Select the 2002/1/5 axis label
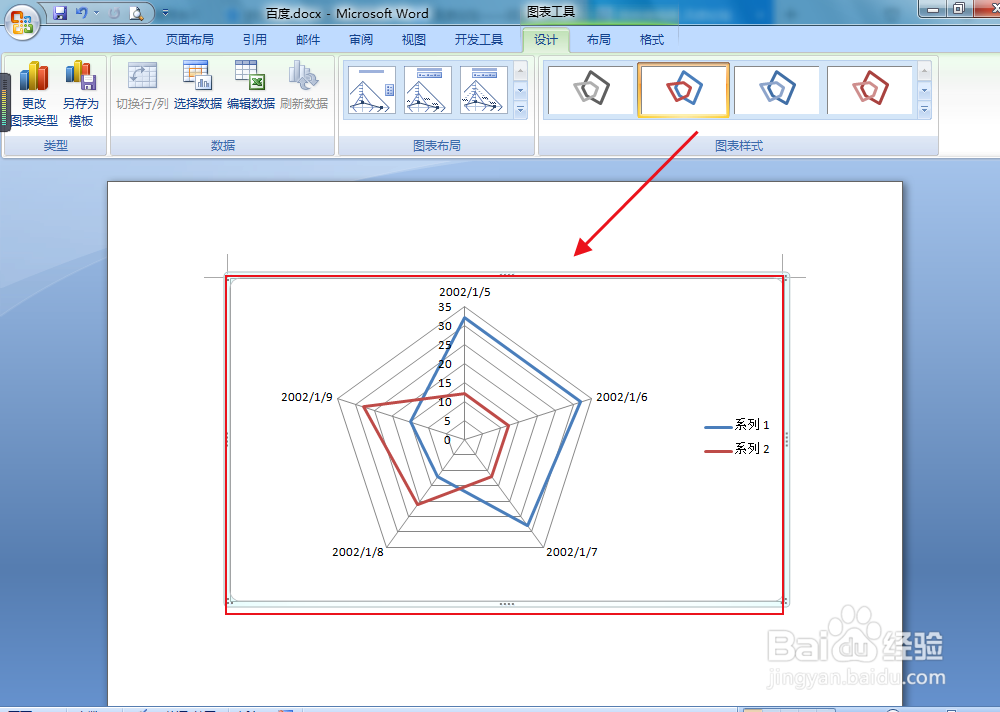1000x712 pixels. (x=465, y=292)
